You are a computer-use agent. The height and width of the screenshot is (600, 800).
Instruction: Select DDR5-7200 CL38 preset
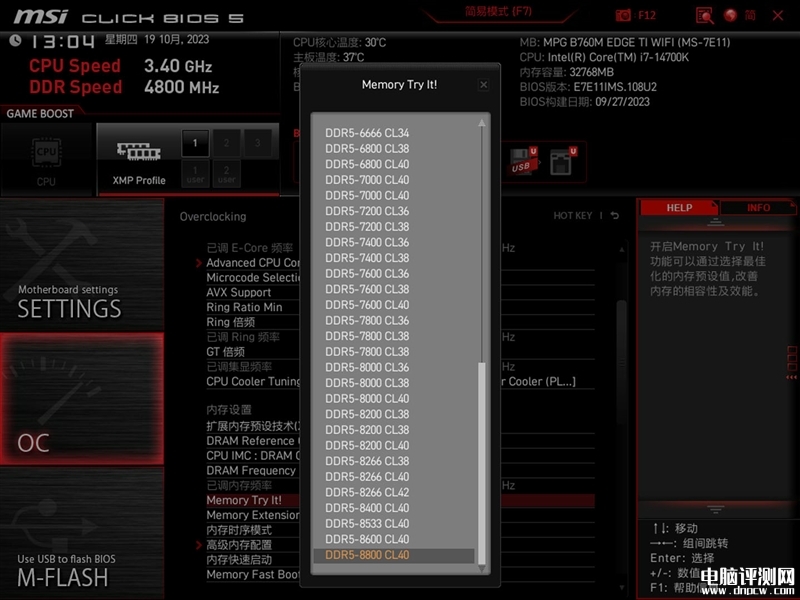pos(367,227)
